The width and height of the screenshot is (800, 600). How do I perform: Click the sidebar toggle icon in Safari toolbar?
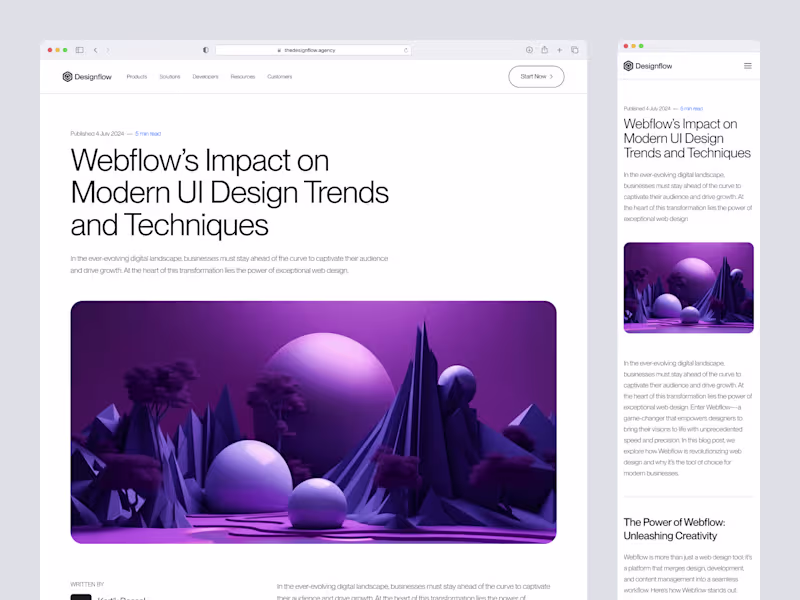[x=80, y=50]
